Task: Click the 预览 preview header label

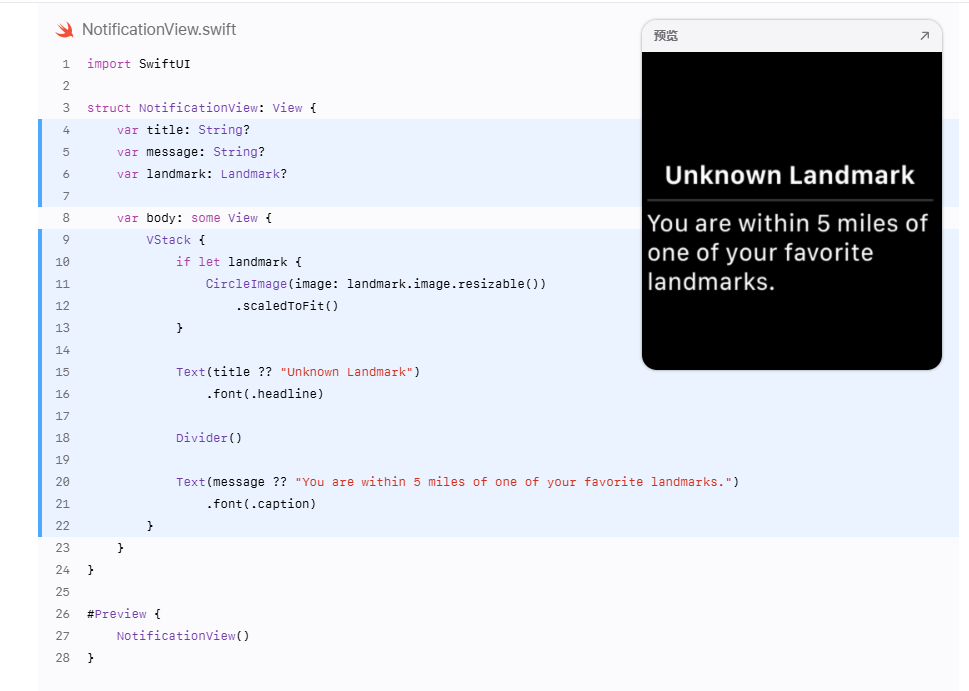Action: tap(666, 36)
